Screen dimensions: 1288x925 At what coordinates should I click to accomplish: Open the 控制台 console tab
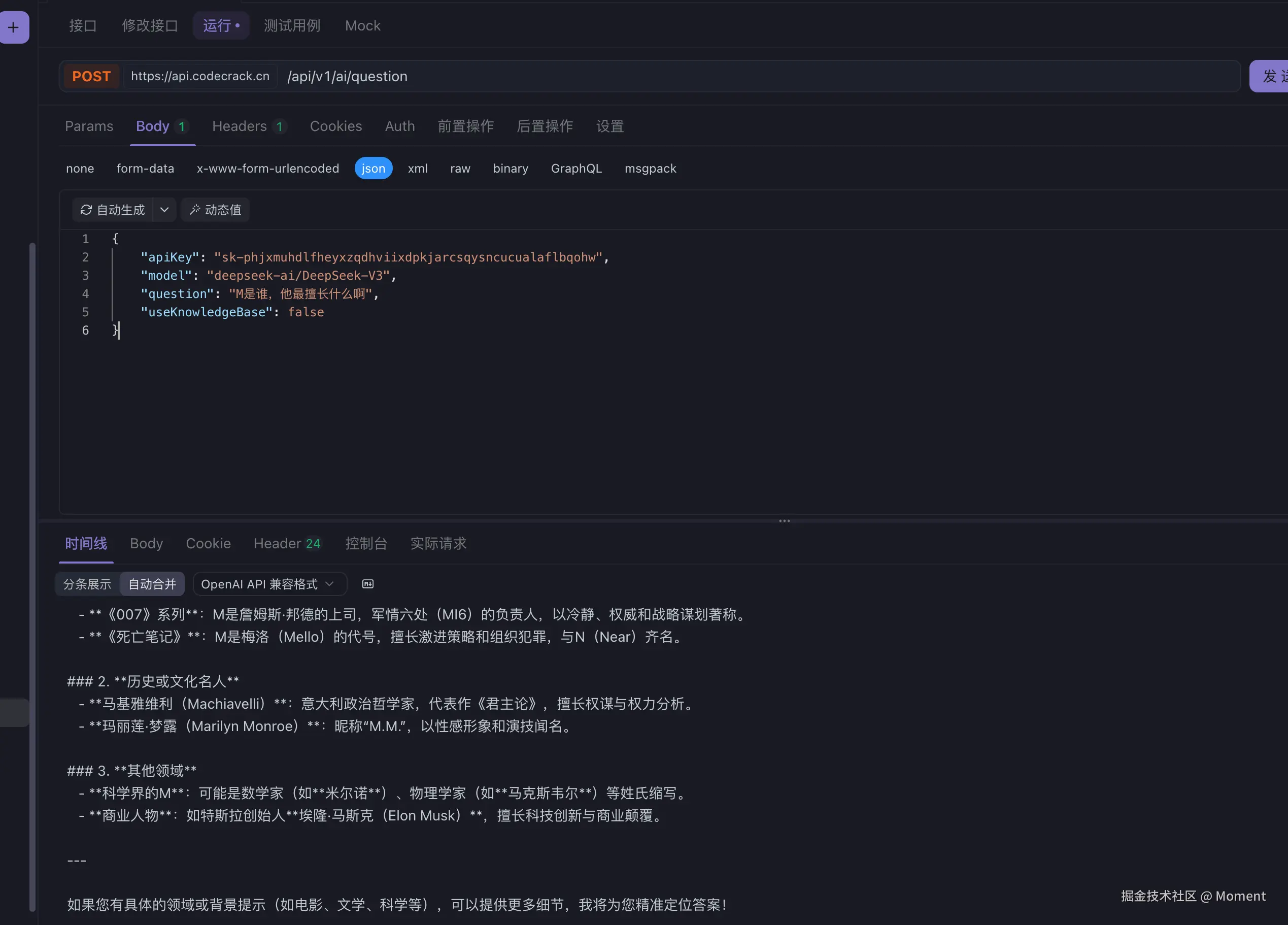coord(366,544)
